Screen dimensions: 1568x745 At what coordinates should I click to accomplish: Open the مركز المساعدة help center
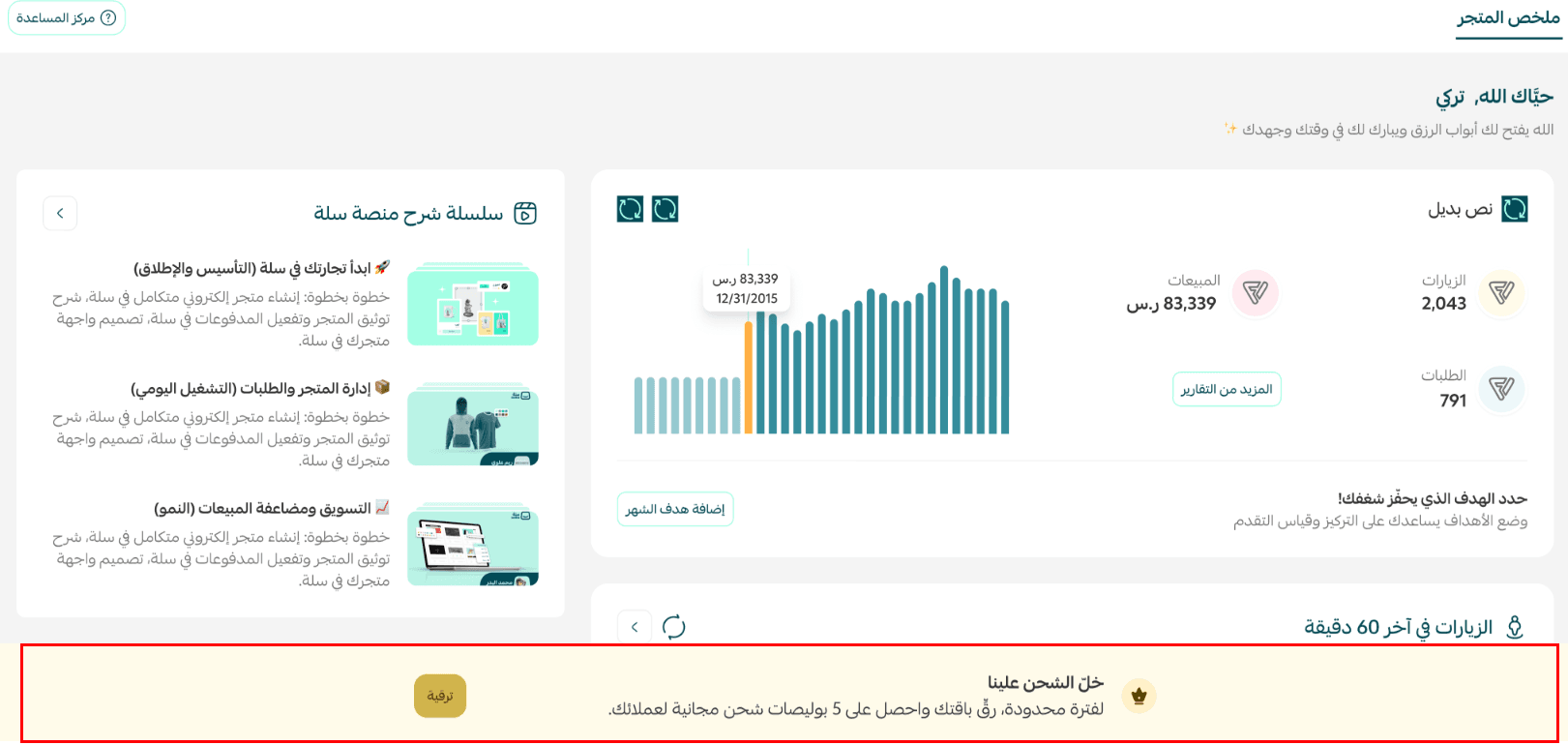[x=67, y=17]
